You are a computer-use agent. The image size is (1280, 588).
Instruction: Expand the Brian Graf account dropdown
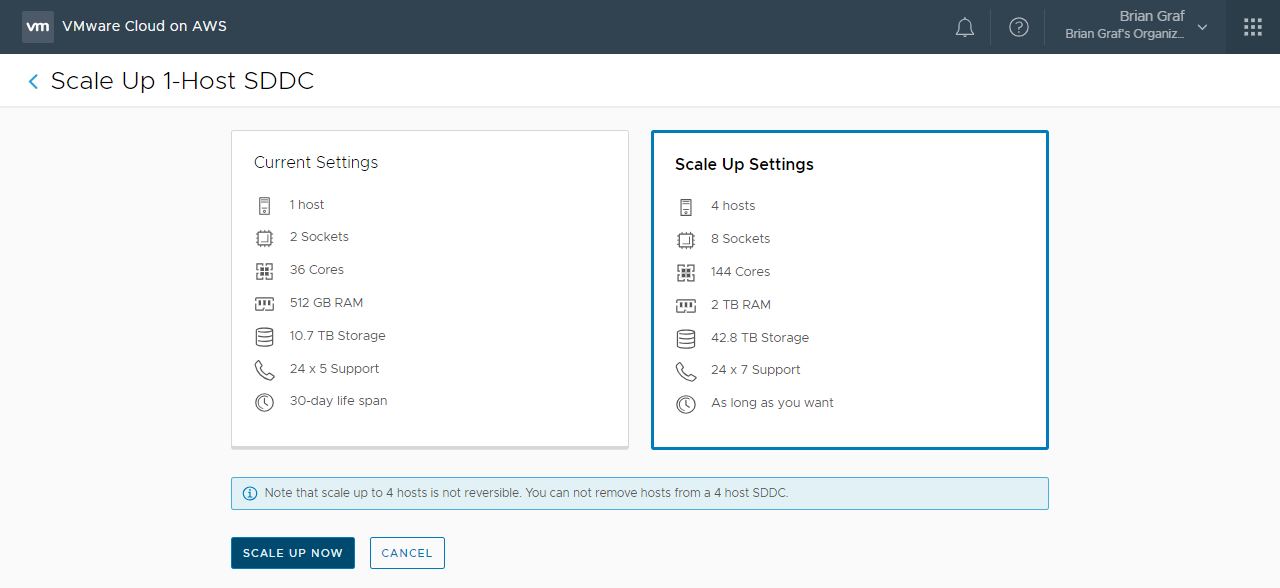1202,27
